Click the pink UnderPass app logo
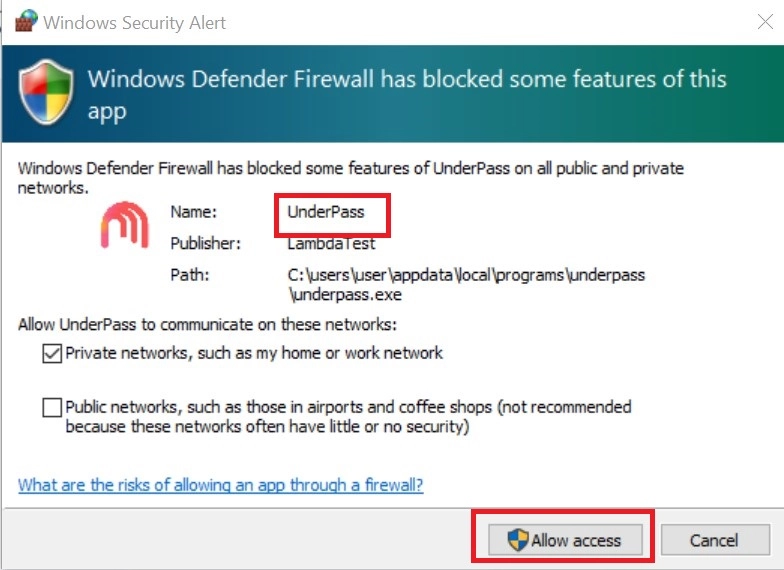Viewport: 784px width, 570px height. click(x=124, y=224)
